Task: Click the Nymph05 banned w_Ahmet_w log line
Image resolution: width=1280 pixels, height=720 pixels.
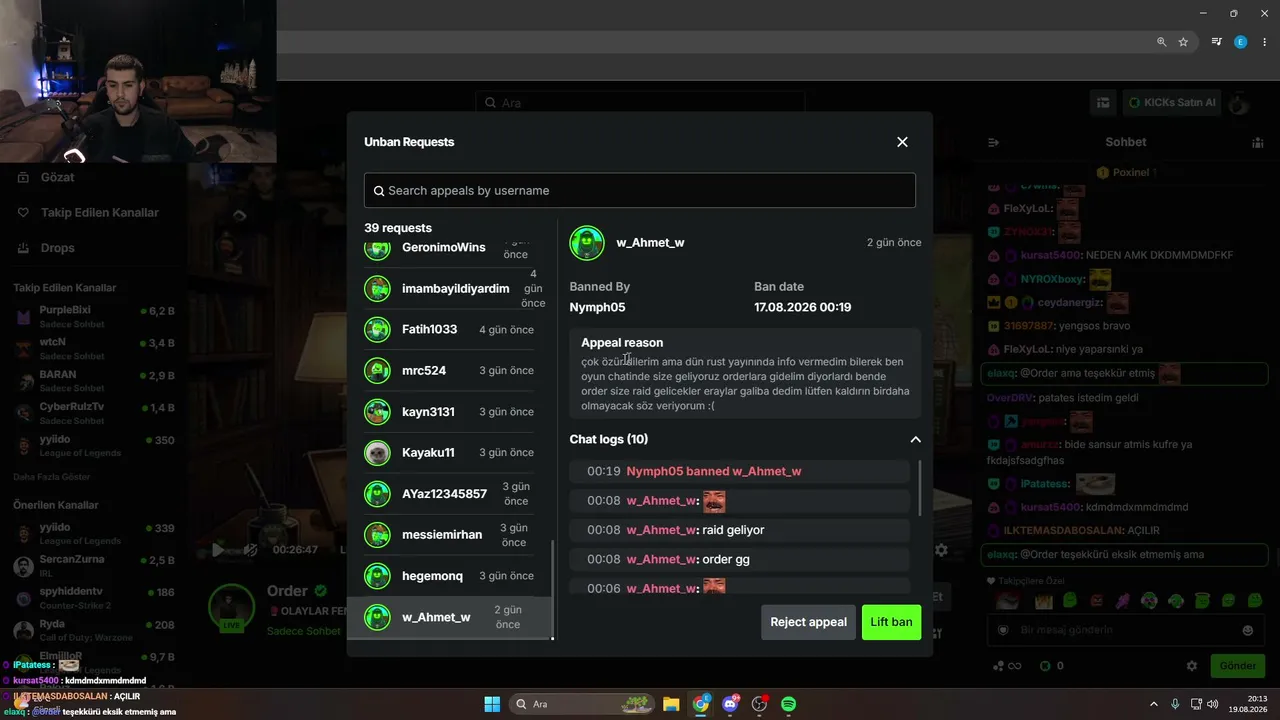Action: pyautogui.click(x=740, y=471)
